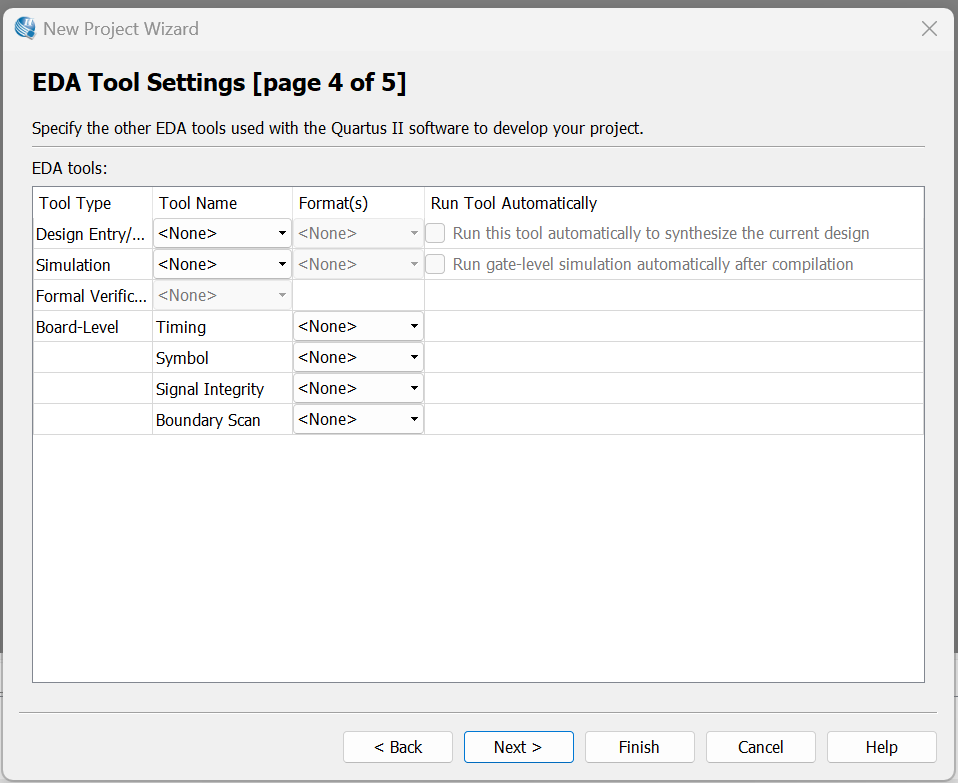Open Timing format dropdown
The height and width of the screenshot is (783, 958).
(x=358, y=327)
